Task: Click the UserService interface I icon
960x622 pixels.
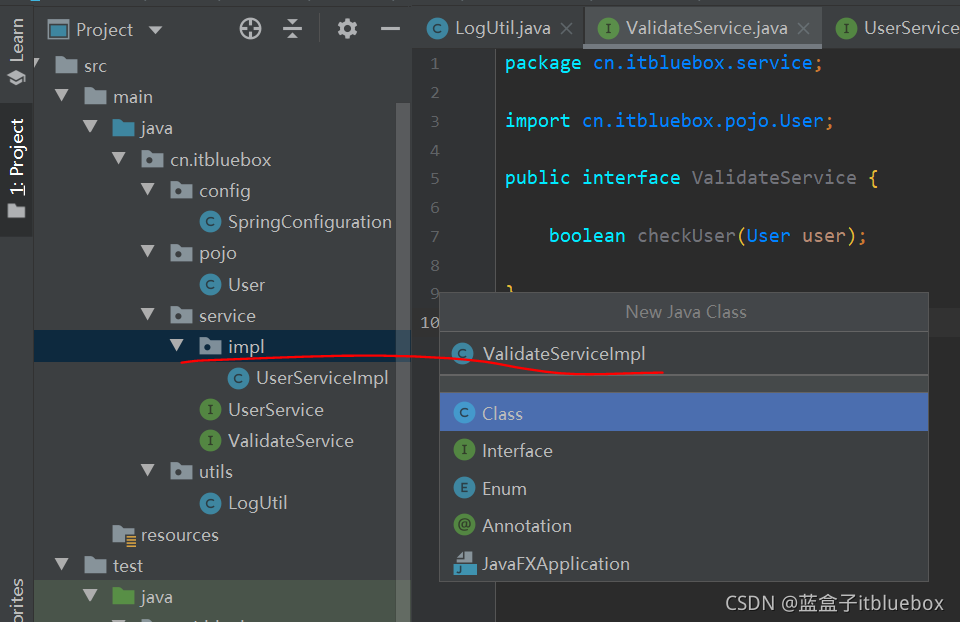Action: click(x=211, y=410)
